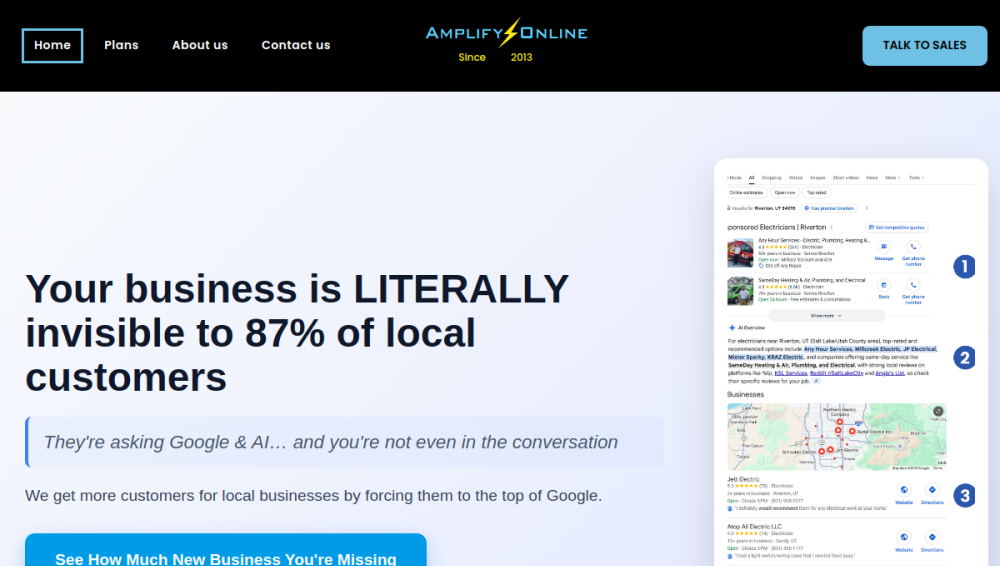Click SameDay Heating & Air green van thumbnail
The image size is (1000, 566).
[x=740, y=292]
